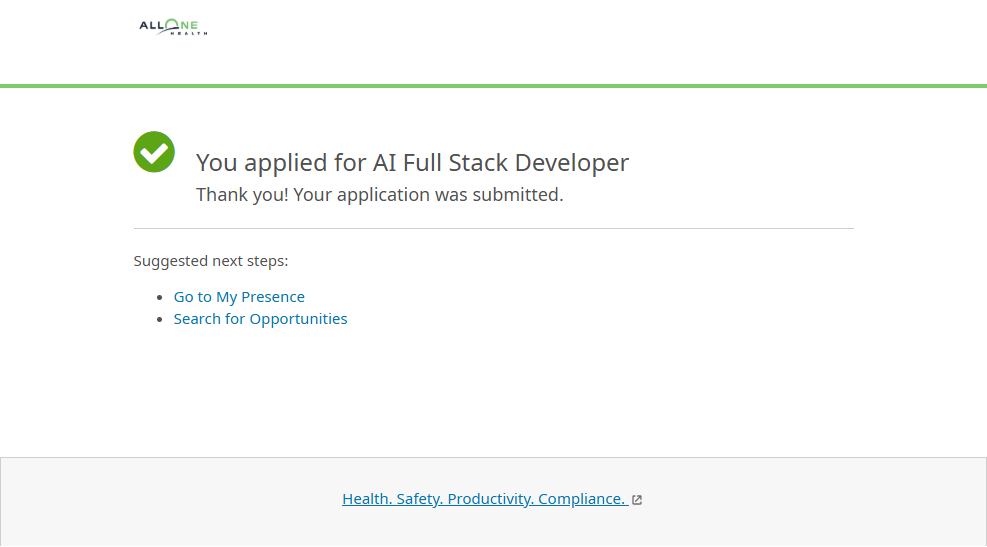The height and width of the screenshot is (547, 987).
Task: Open the Go to My Presence link
Action: (x=239, y=297)
